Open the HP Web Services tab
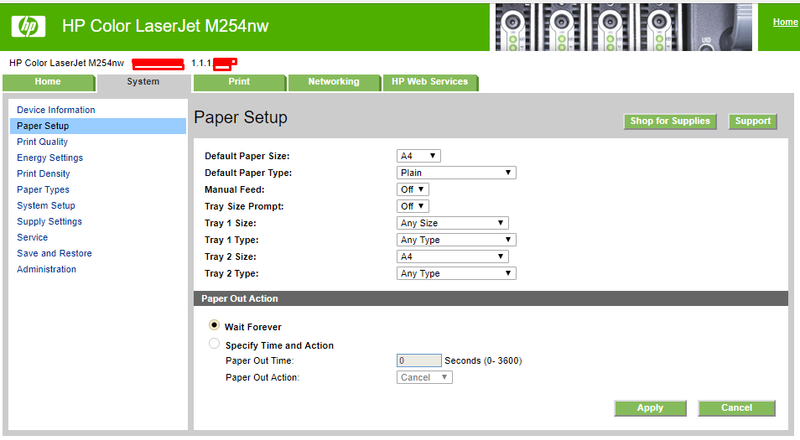 click(430, 82)
